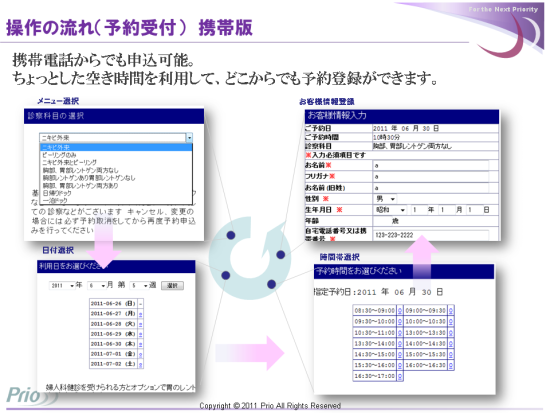Viewport: 550px width, 413px height.
Task: Click the link for 10:00~10:30 slot
Action: pyautogui.click(x=451, y=321)
